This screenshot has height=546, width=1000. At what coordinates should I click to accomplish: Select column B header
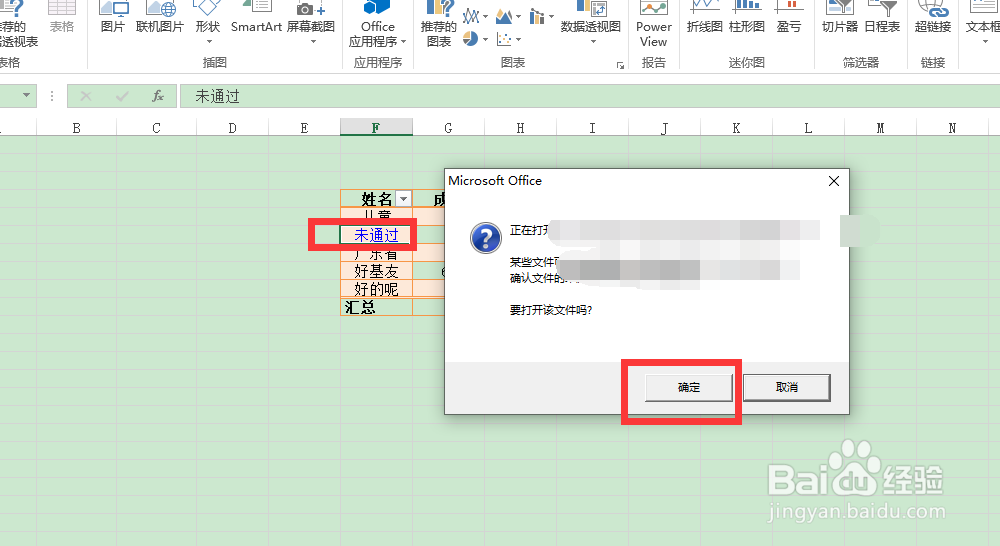coord(77,128)
